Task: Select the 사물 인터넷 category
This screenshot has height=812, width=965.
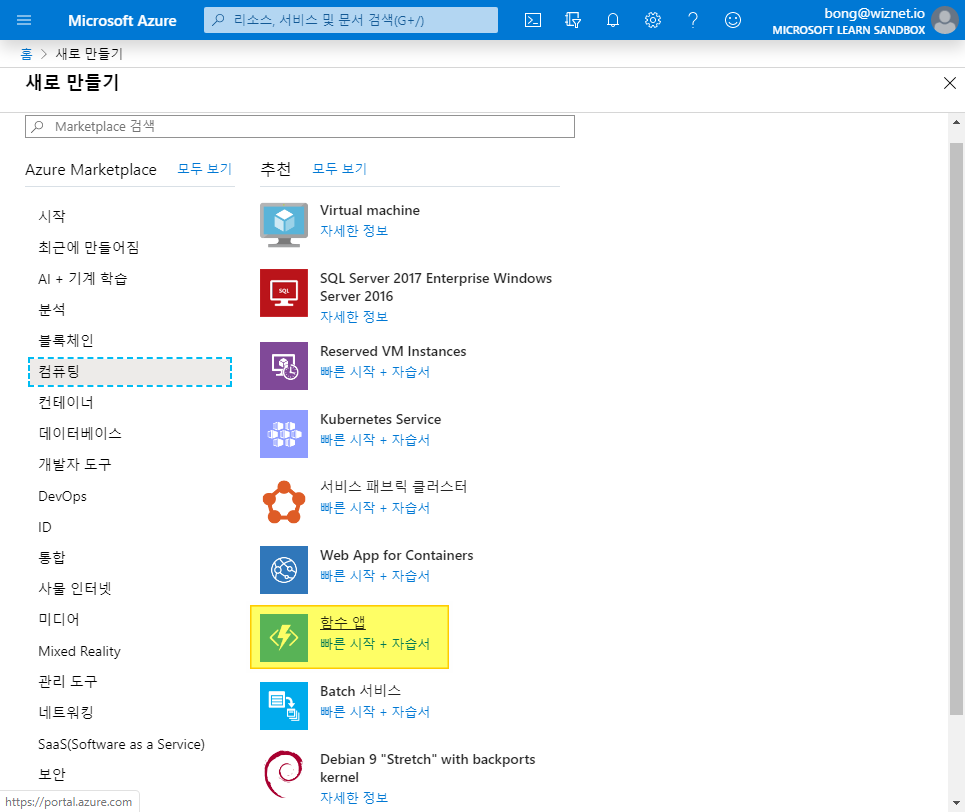Action: (74, 589)
